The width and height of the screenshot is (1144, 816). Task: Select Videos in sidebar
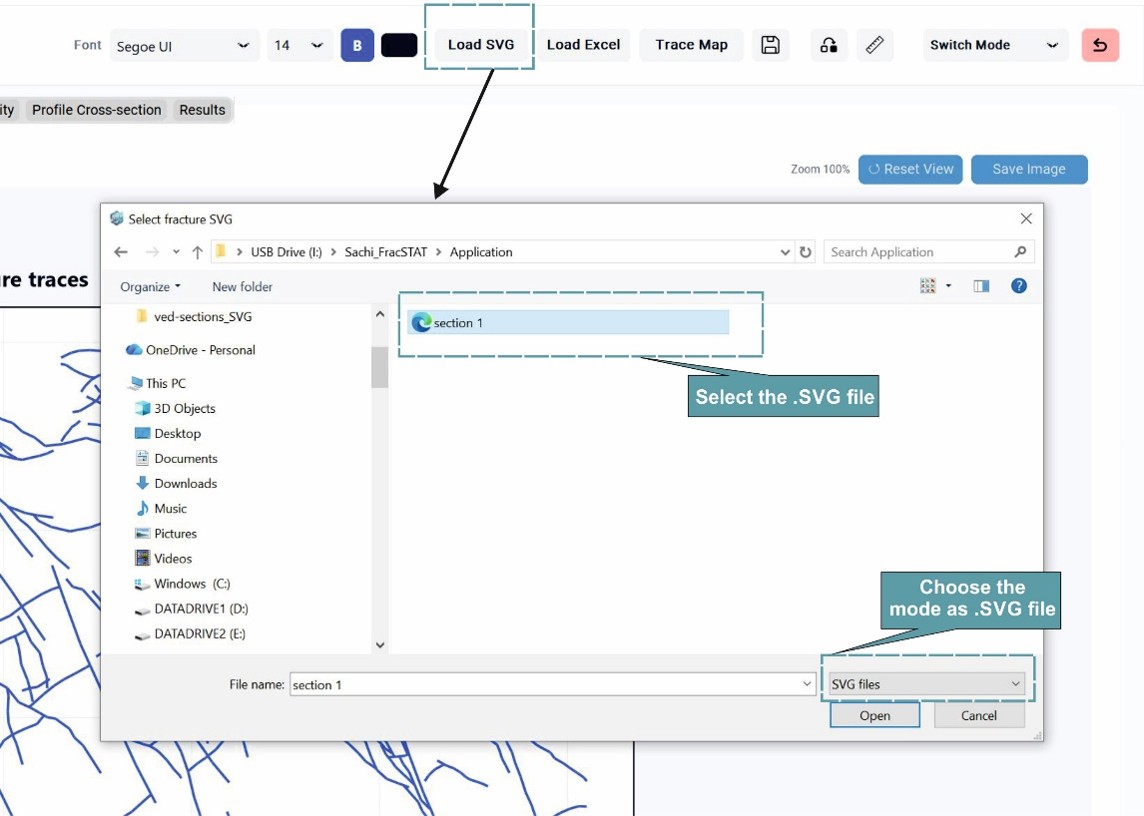tap(163, 558)
